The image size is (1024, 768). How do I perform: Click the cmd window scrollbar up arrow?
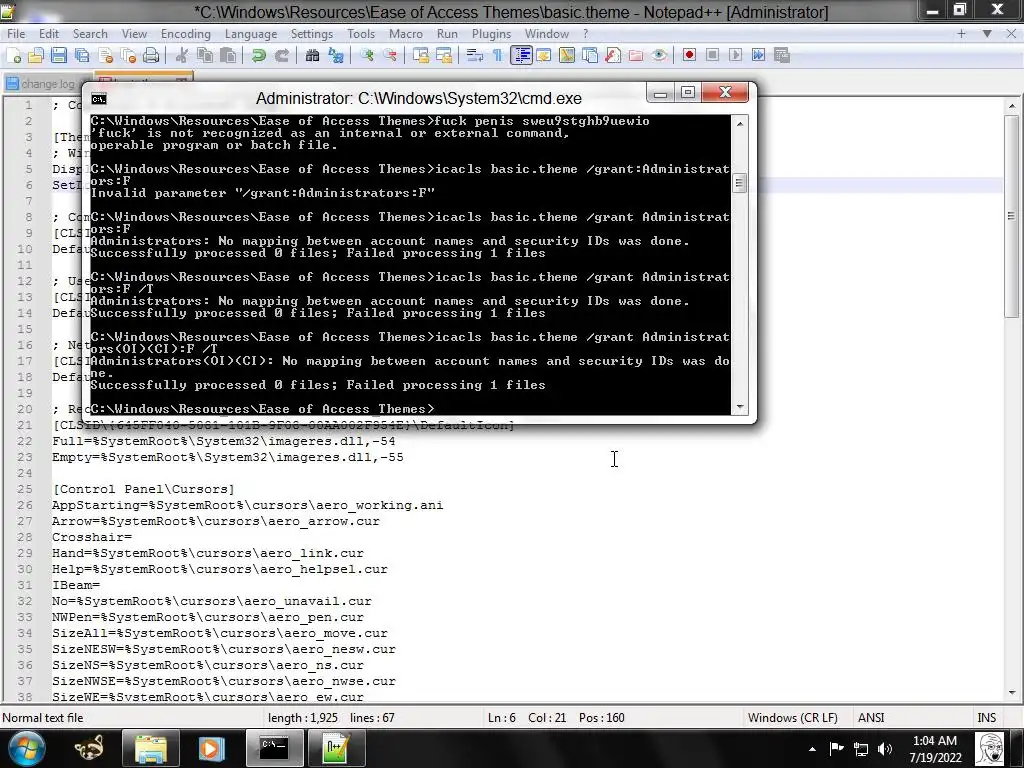pos(740,123)
